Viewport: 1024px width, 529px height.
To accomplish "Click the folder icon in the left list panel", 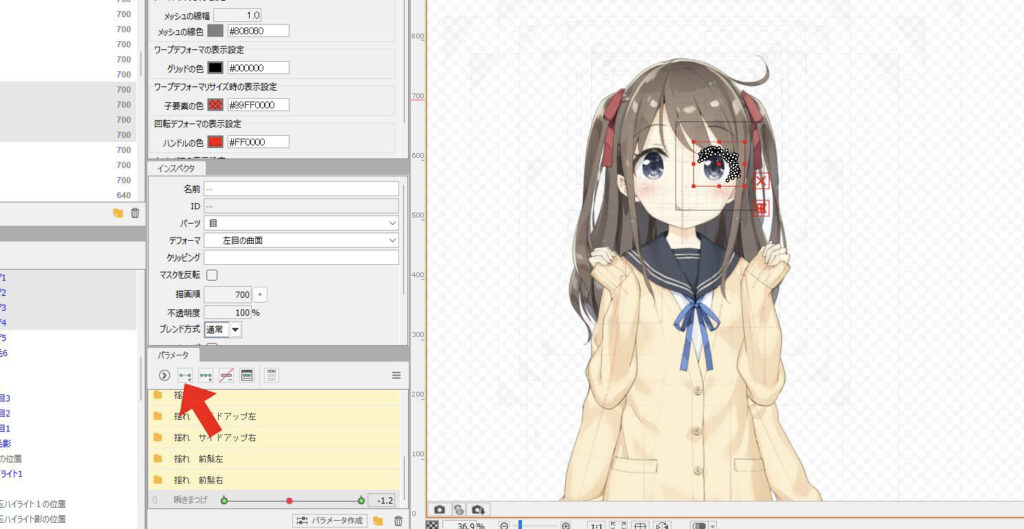I will (x=118, y=213).
